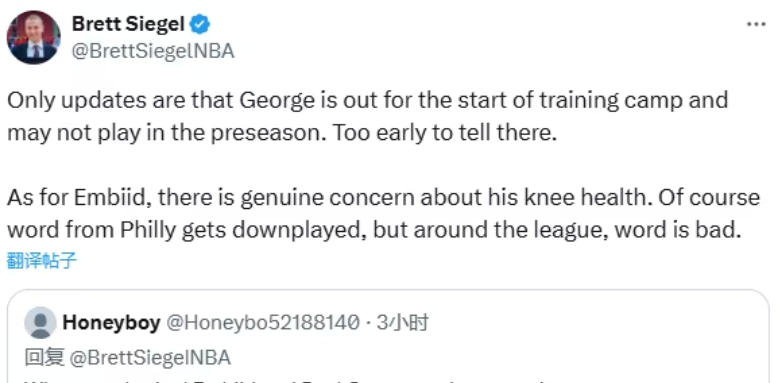The image size is (776, 383).
Task: Open Brett Siegel's profile avatar
Action: (x=33, y=38)
